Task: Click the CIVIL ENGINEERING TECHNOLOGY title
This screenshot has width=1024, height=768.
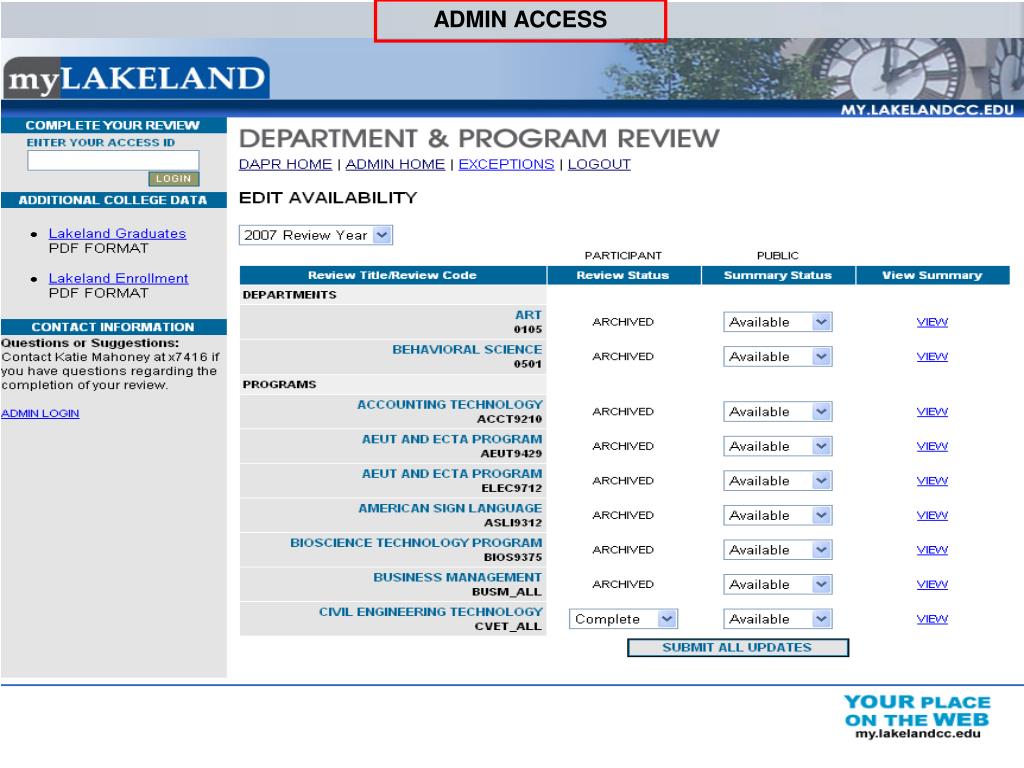Action: coord(431,612)
